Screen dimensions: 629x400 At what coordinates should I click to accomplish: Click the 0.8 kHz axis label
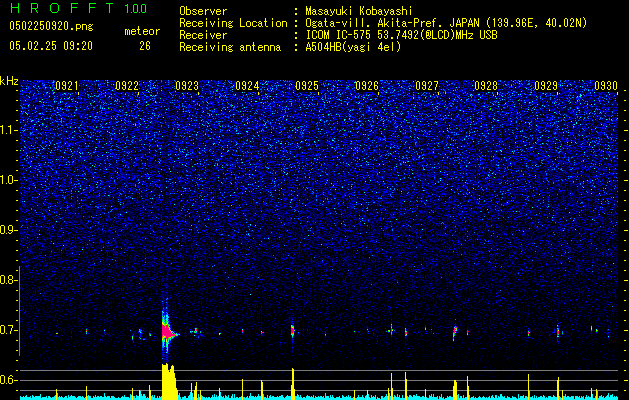pyautogui.click(x=9, y=280)
